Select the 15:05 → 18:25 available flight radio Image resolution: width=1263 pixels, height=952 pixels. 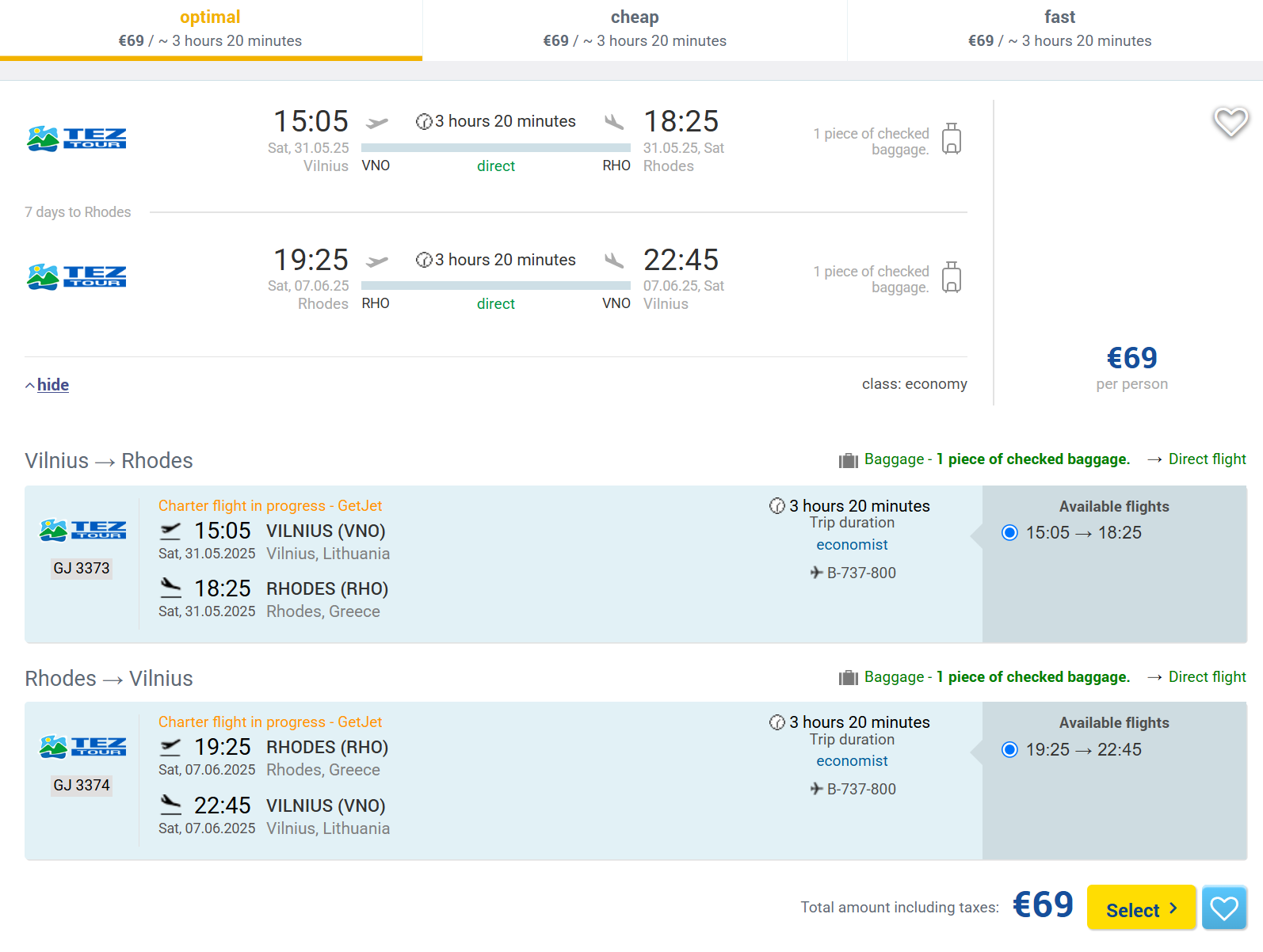click(x=1009, y=532)
